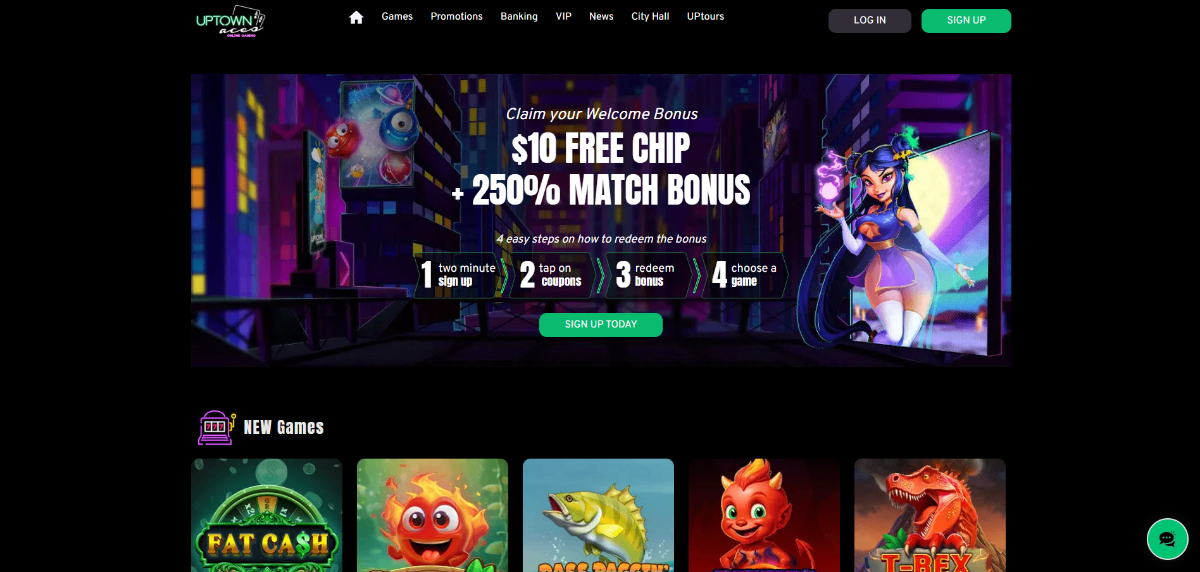Open the red devil character game thumbnail
Image resolution: width=1200 pixels, height=572 pixels.
[x=764, y=515]
